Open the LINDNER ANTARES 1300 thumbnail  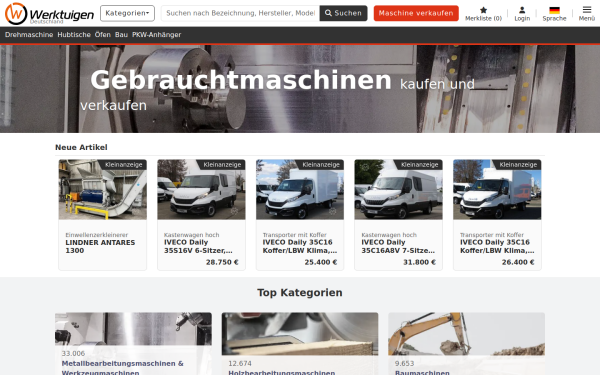103,189
